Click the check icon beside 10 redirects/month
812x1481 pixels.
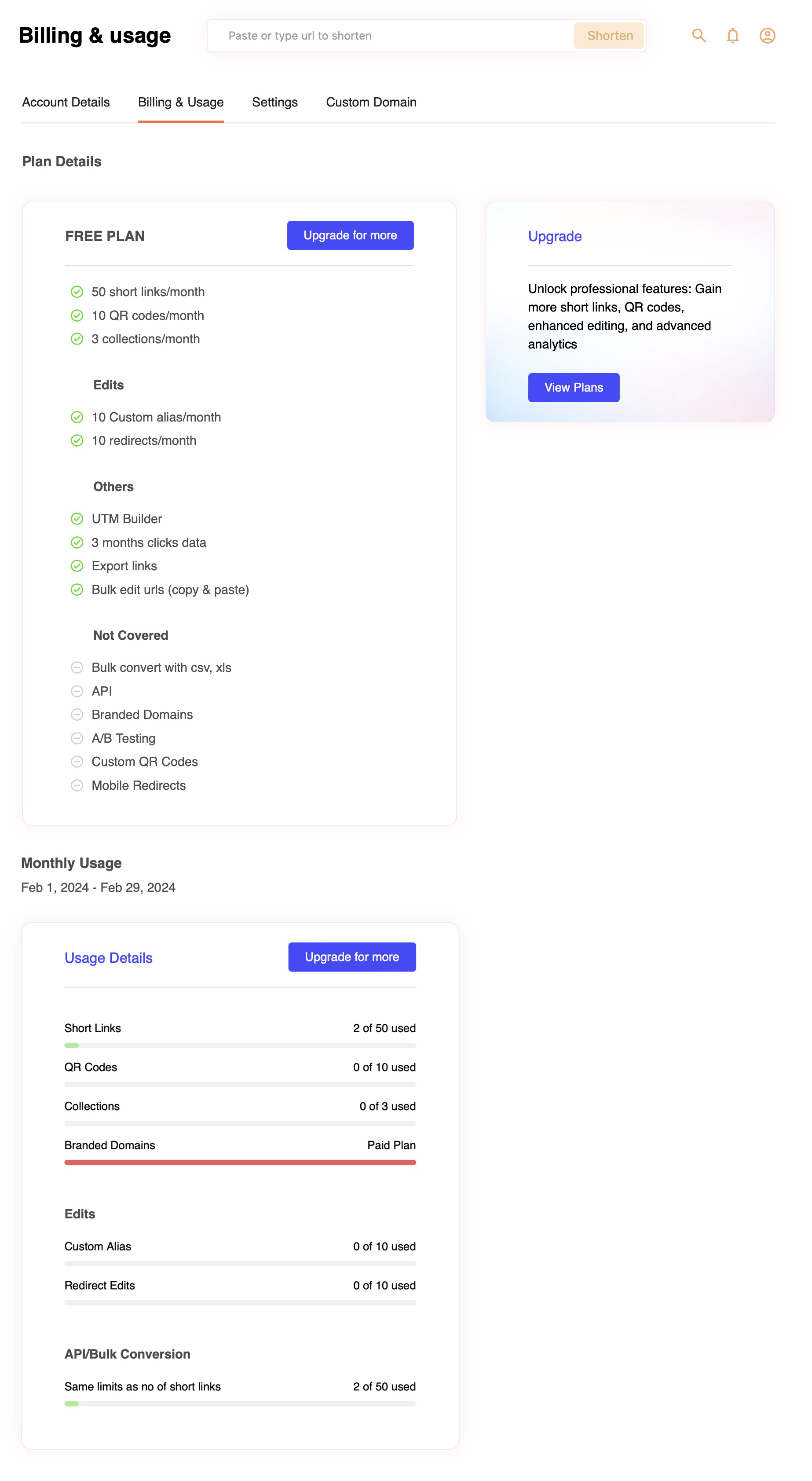pyautogui.click(x=77, y=441)
